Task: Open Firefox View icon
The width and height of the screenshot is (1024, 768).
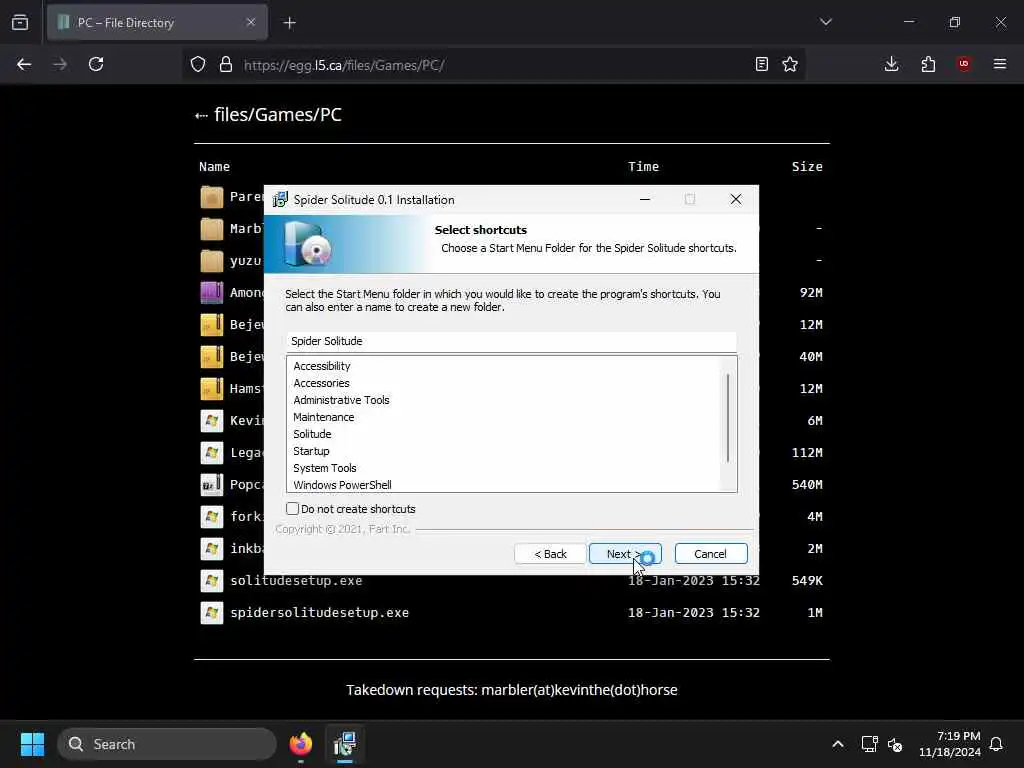Action: click(x=20, y=22)
